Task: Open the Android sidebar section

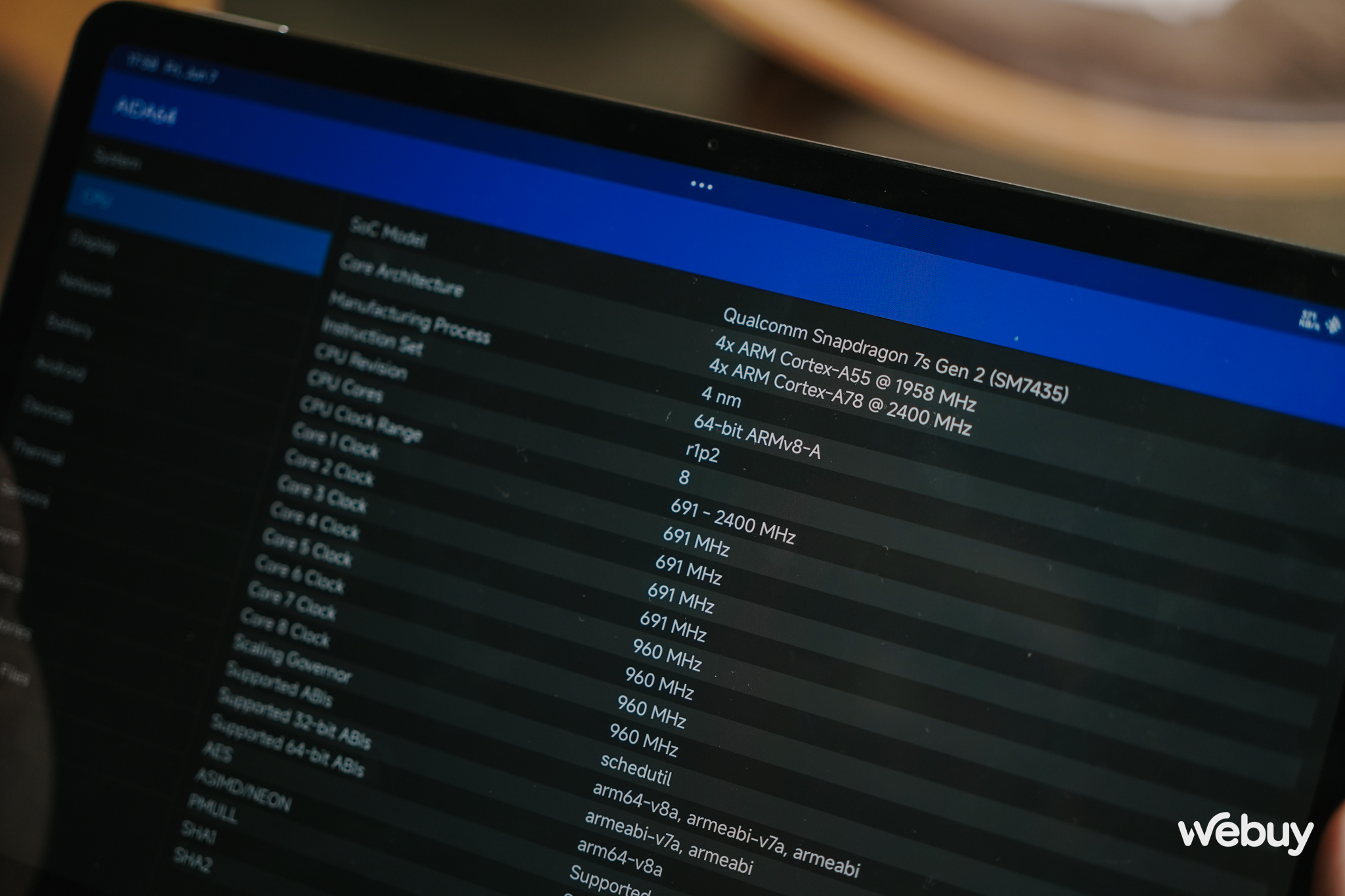Action: (60, 368)
